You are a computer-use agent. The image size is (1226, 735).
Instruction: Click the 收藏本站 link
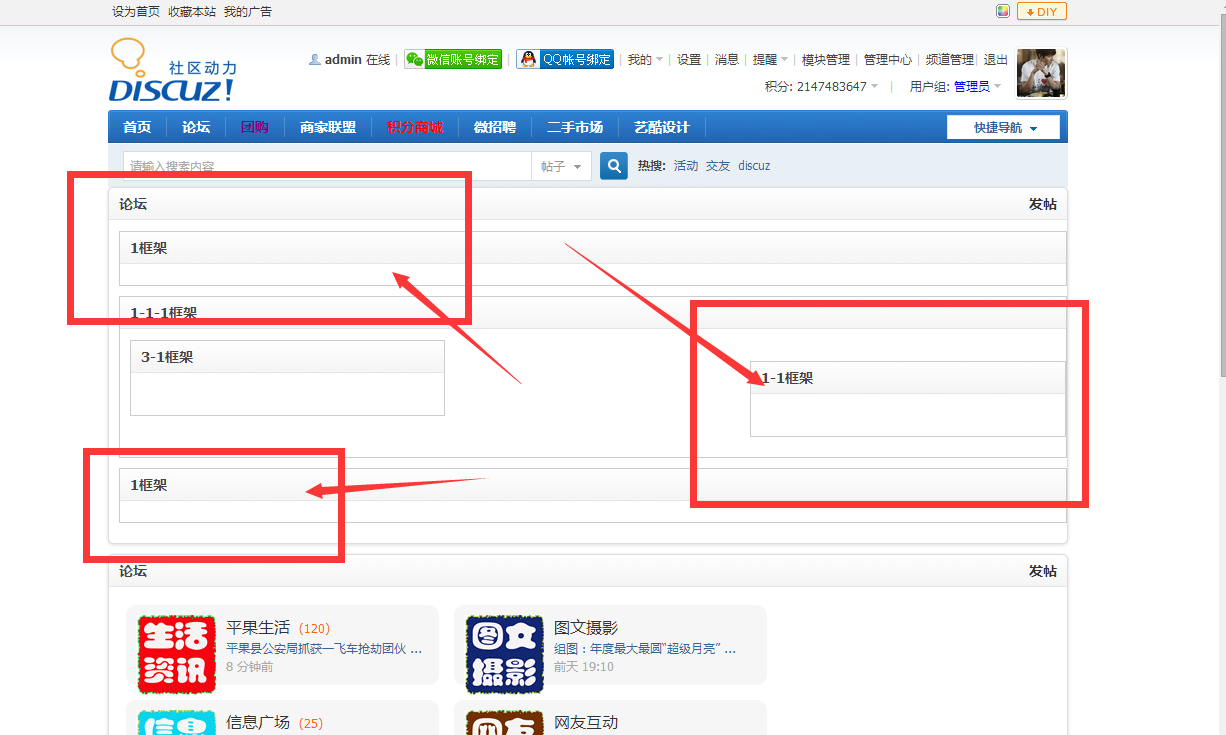[x=192, y=12]
